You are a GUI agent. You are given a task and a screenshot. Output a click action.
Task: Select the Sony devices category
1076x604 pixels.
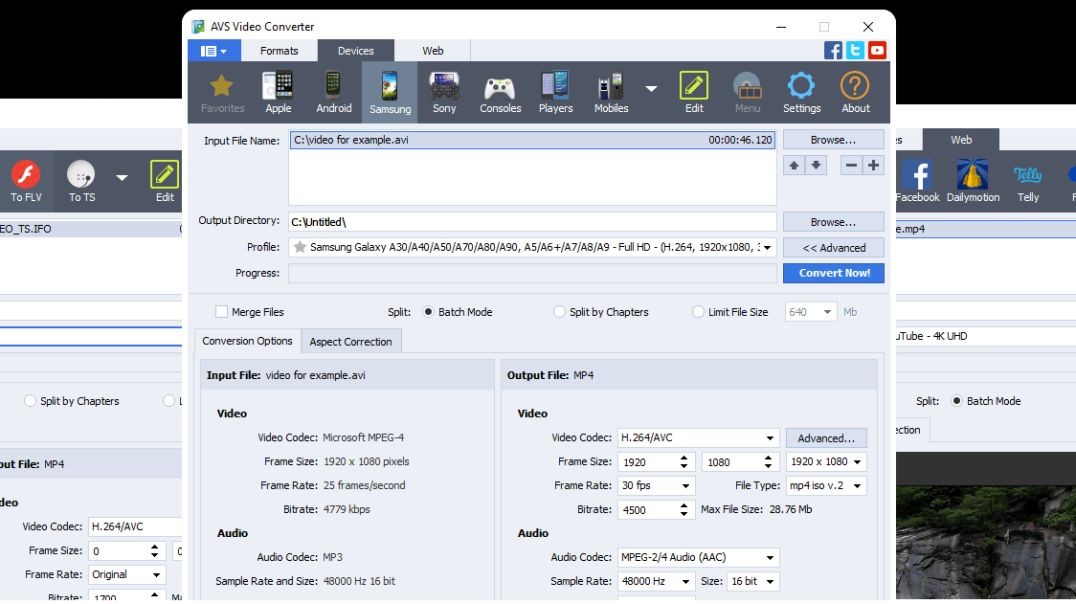coord(444,93)
